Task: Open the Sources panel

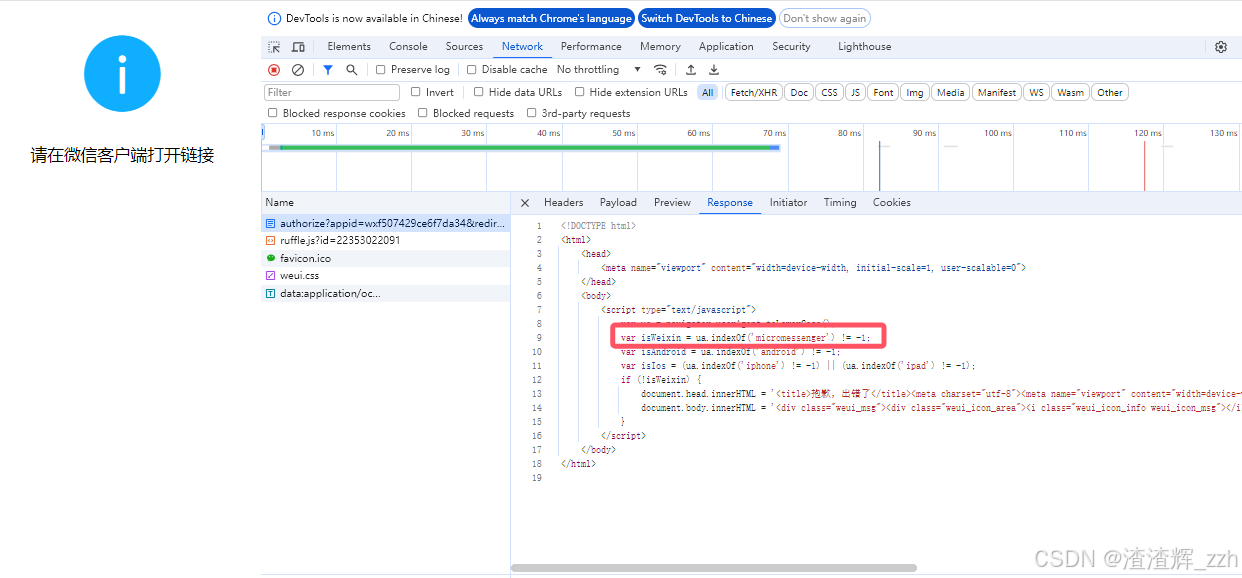Action: (464, 47)
